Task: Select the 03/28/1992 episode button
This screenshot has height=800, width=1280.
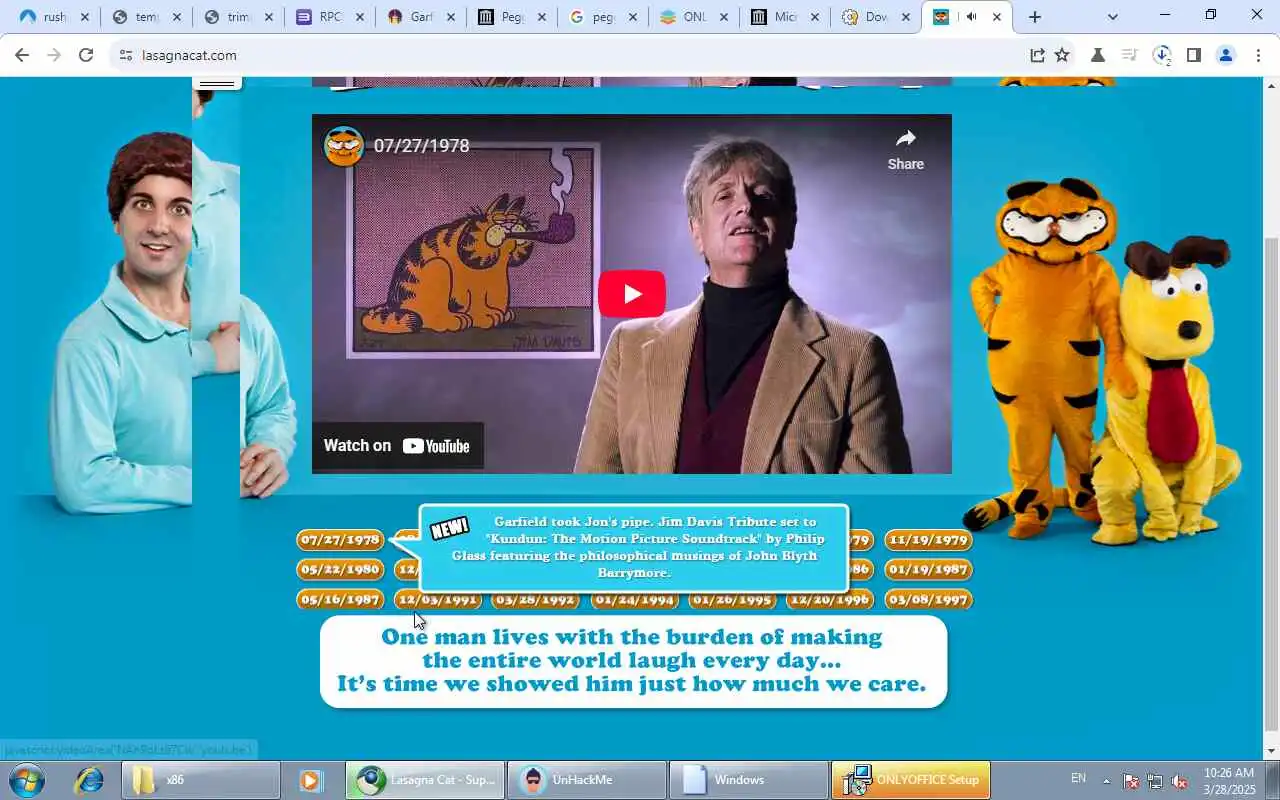Action: (536, 600)
